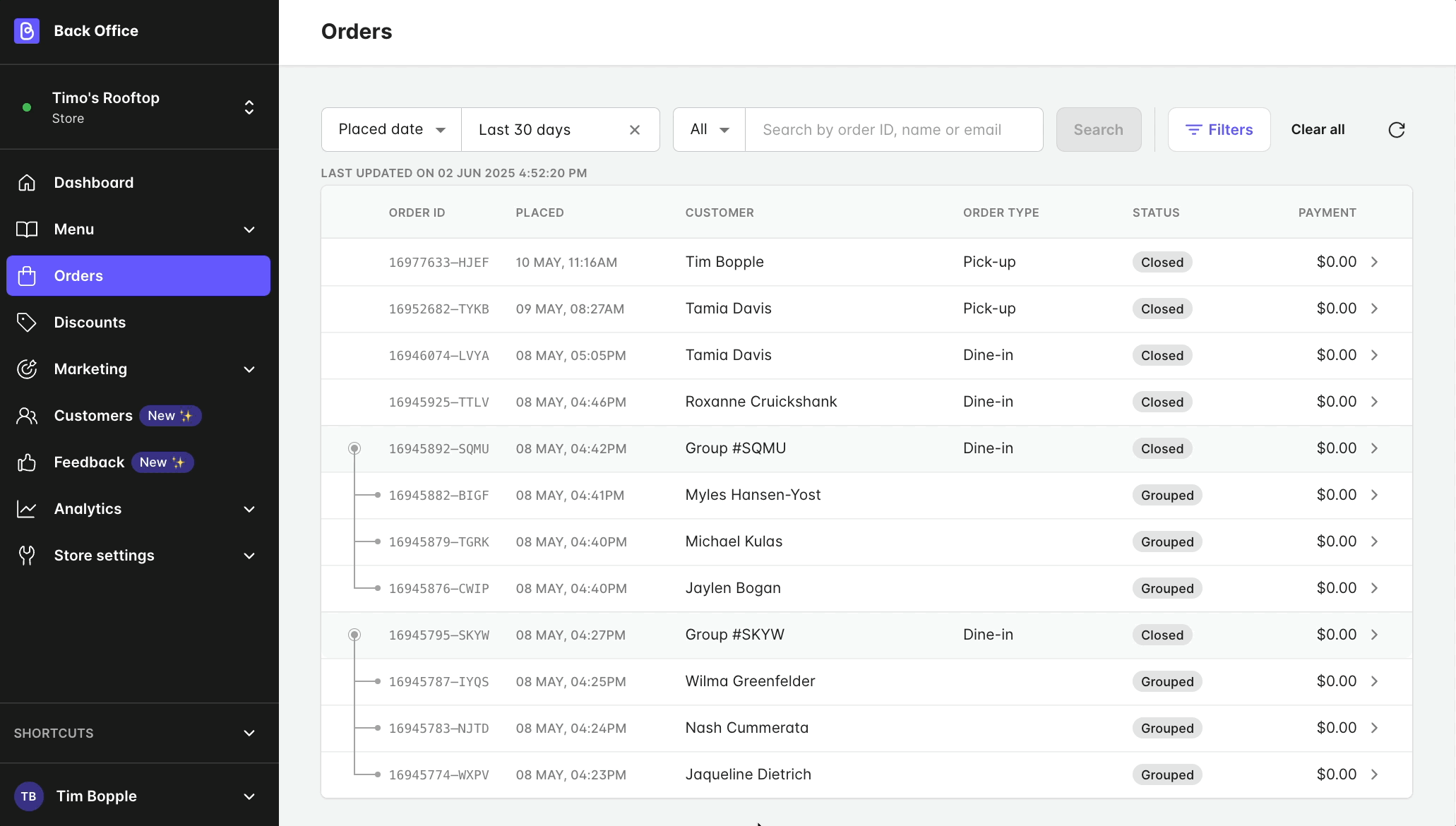Screen dimensions: 1456x826
Task: Go to Dashboard in sidebar
Action: pos(138,183)
